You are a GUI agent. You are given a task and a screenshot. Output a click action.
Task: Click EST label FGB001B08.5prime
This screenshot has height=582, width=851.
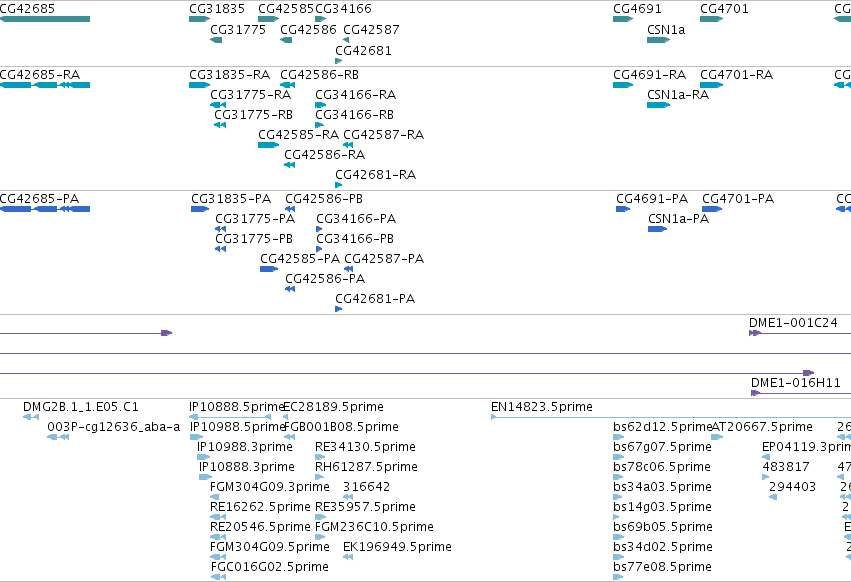[x=341, y=427]
